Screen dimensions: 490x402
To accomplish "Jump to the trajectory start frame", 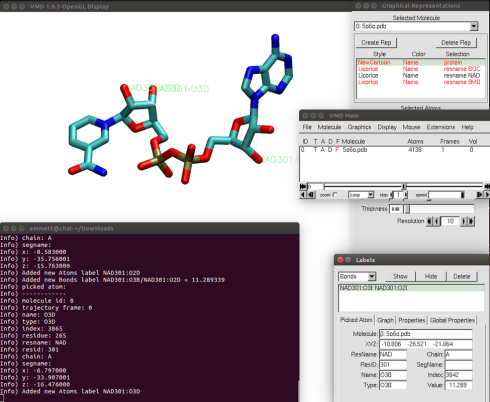I will point(303,186).
